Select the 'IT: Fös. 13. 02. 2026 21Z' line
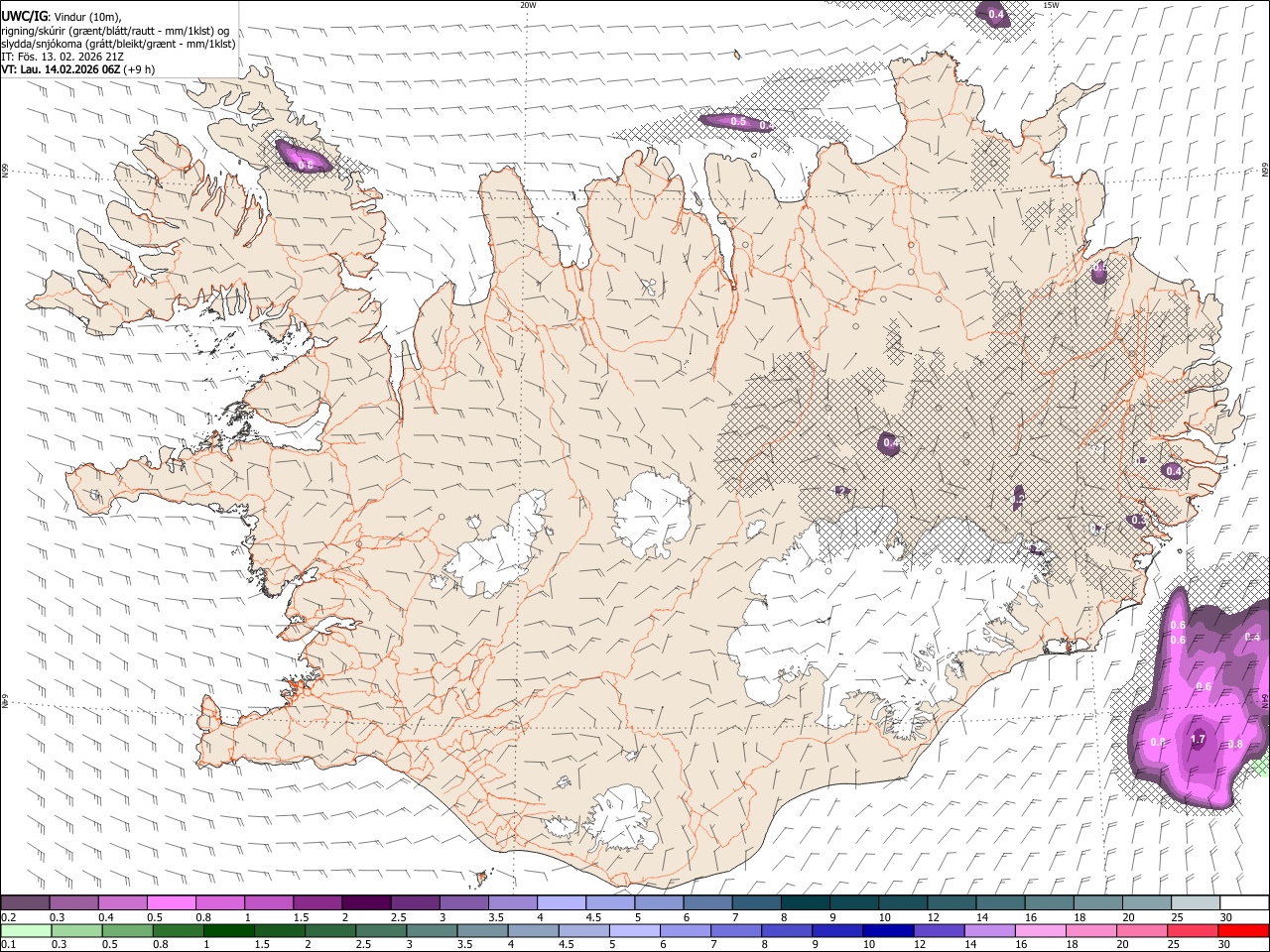The width and height of the screenshot is (1270, 952). (63, 57)
